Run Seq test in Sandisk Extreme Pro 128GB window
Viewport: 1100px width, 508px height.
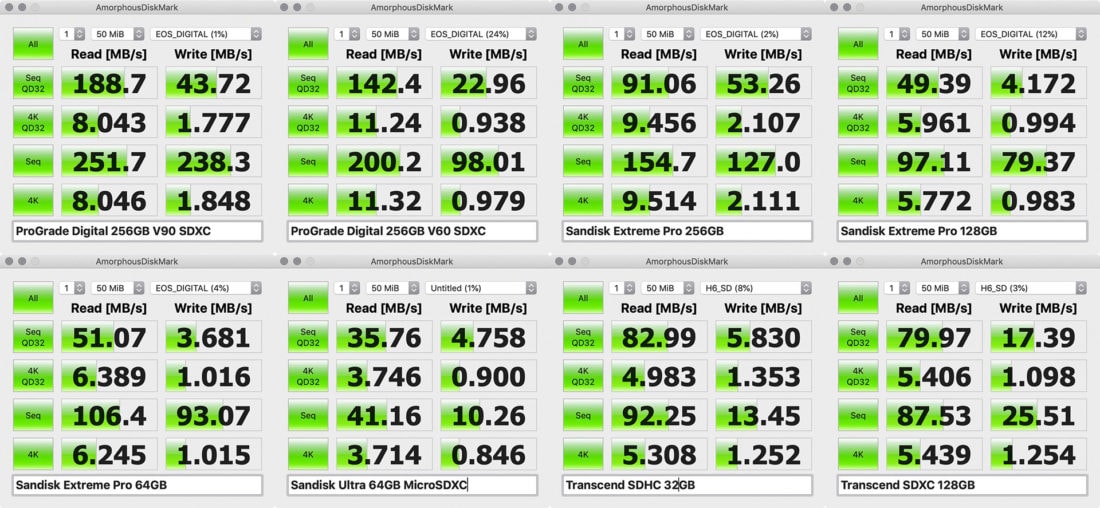[x=858, y=161]
